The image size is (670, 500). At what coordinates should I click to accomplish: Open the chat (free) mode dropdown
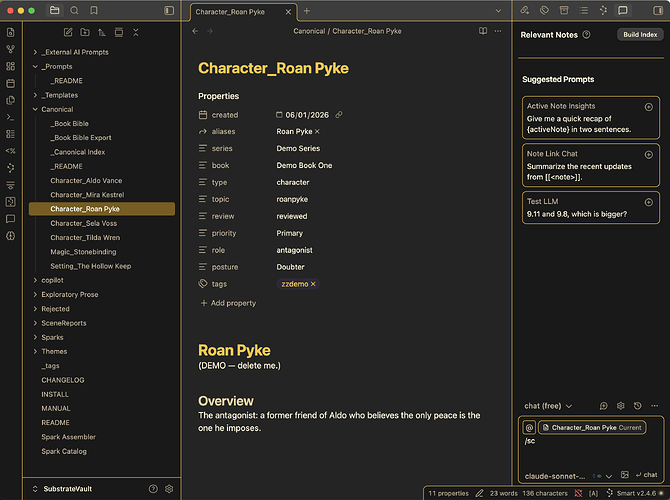pos(548,406)
